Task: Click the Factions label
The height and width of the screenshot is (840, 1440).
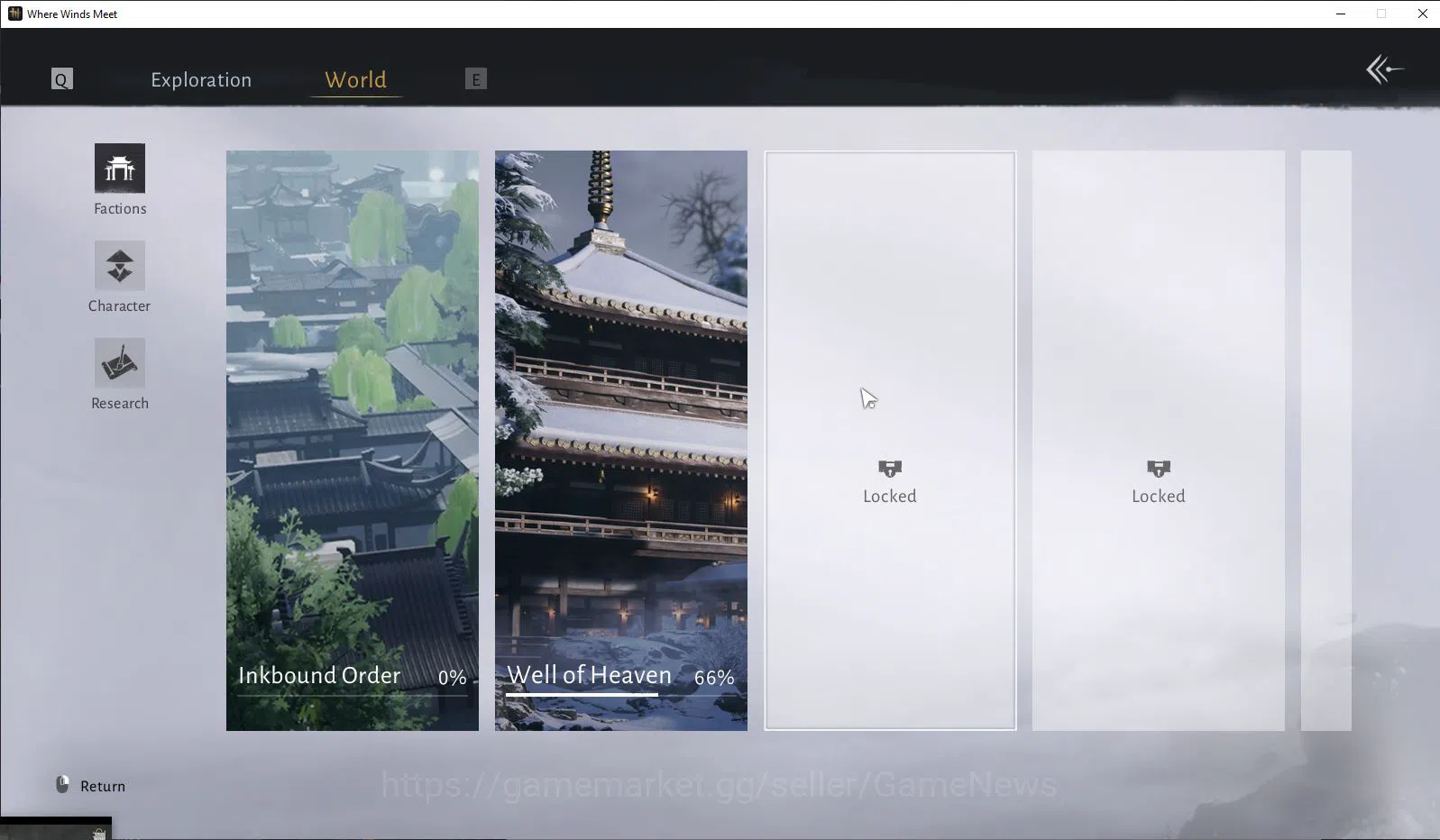Action: pos(120,208)
